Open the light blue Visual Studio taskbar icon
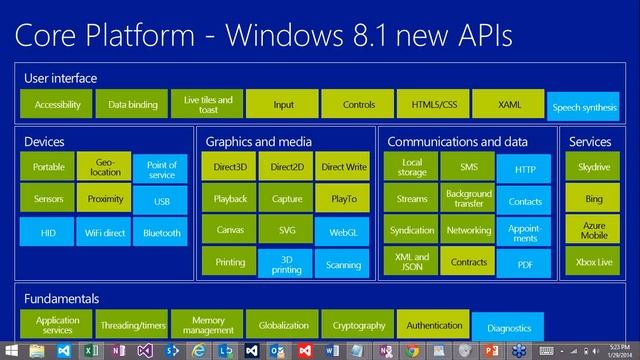 [64, 351]
